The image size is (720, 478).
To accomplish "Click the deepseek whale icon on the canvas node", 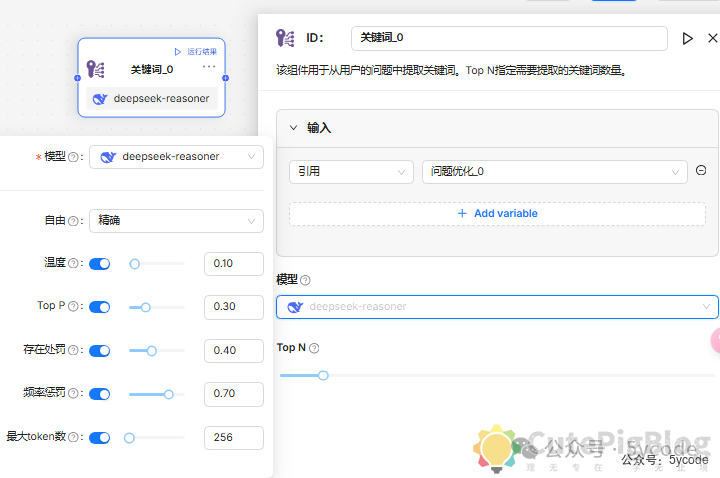I will (100, 99).
